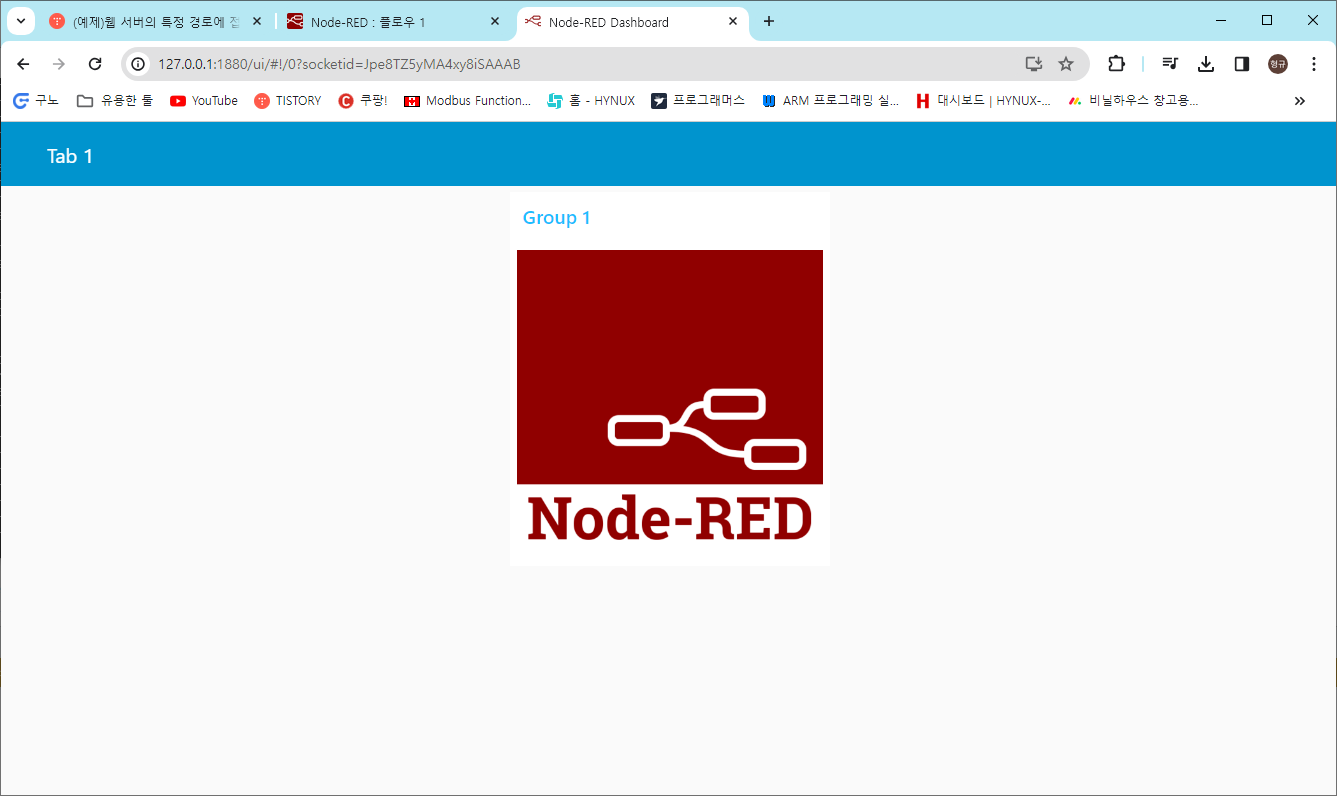The height and width of the screenshot is (796, 1337).
Task: Open the Chrome profile avatar
Action: coord(1278,64)
